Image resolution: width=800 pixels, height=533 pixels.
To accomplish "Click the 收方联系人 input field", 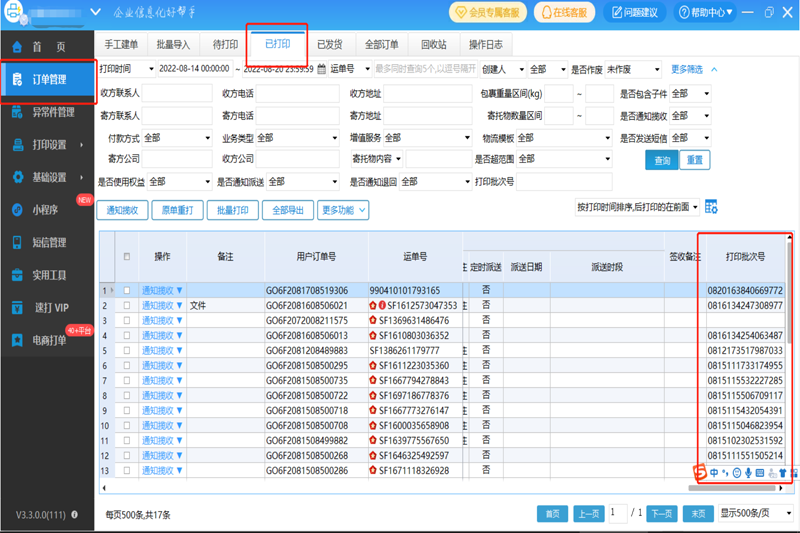I will [177, 94].
